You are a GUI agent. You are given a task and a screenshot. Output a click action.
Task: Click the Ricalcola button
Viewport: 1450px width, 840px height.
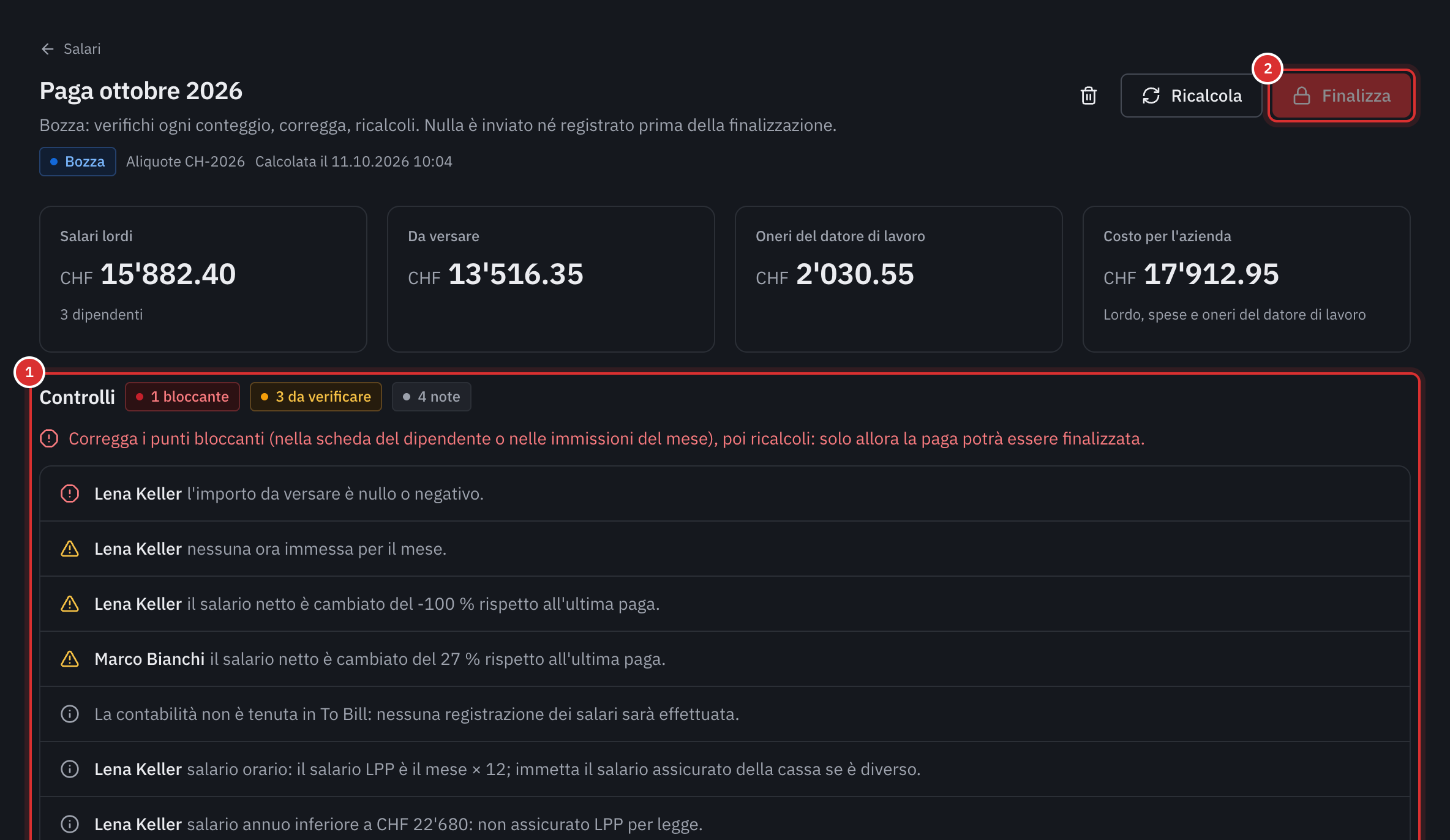1191,96
